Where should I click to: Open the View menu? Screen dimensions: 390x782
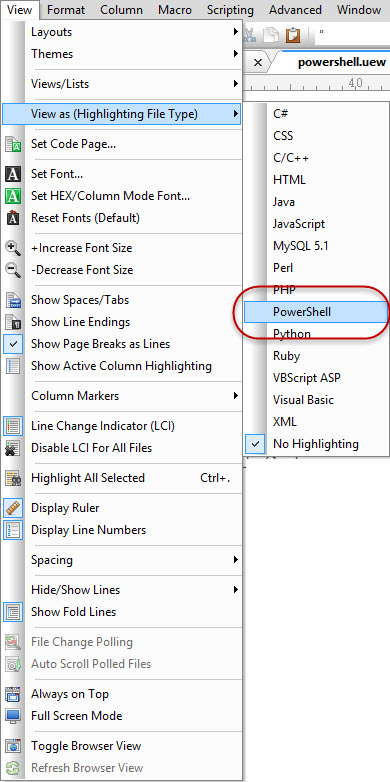20,9
